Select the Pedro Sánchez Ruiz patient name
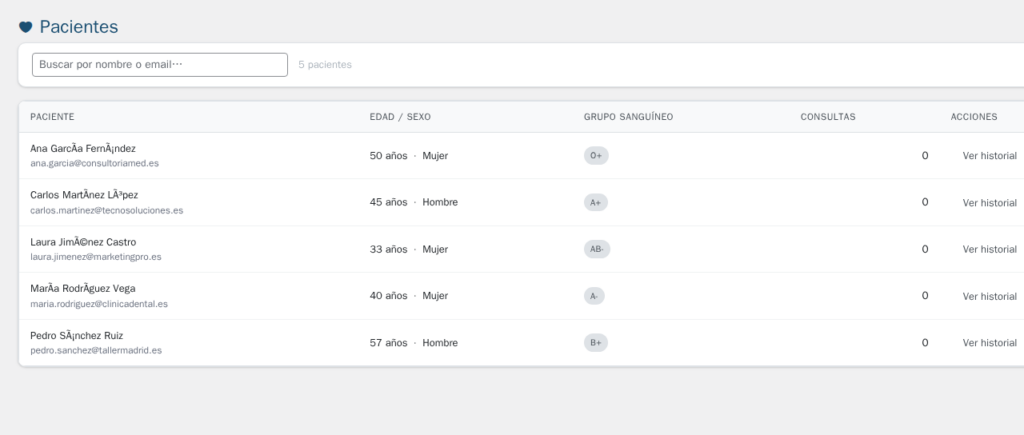 pyautogui.click(x=77, y=335)
